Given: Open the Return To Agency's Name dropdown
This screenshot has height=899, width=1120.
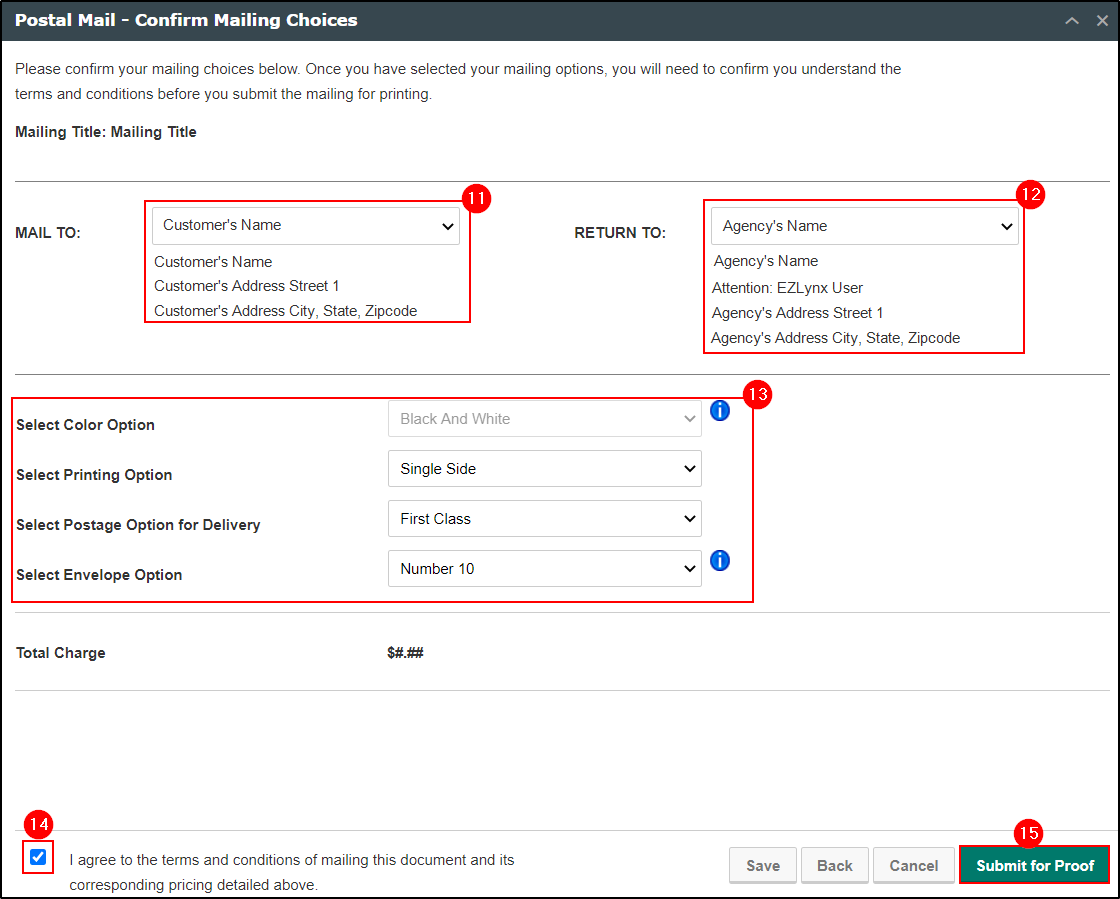Looking at the screenshot, I should [x=864, y=226].
